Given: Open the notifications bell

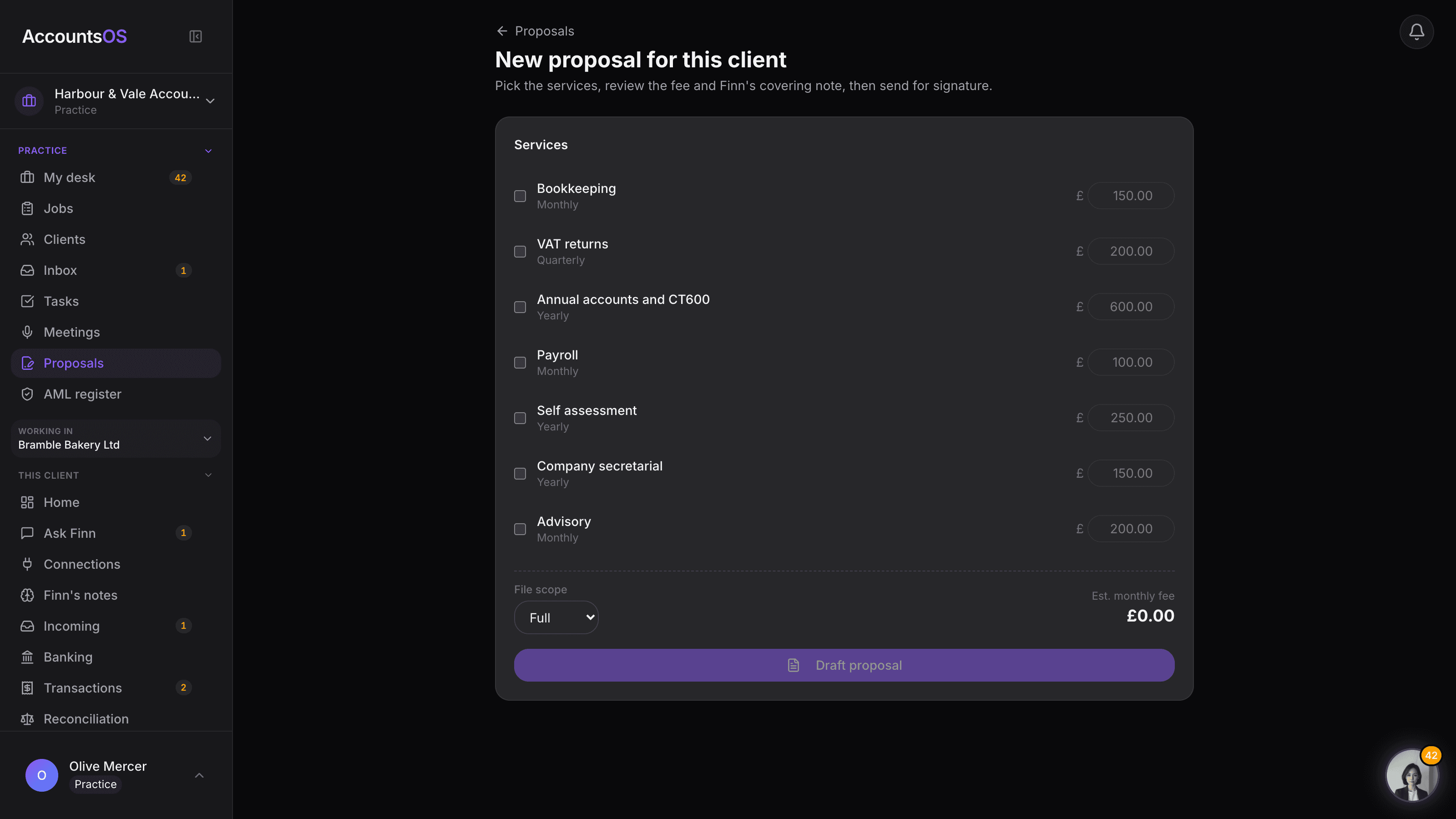Looking at the screenshot, I should click(x=1416, y=32).
